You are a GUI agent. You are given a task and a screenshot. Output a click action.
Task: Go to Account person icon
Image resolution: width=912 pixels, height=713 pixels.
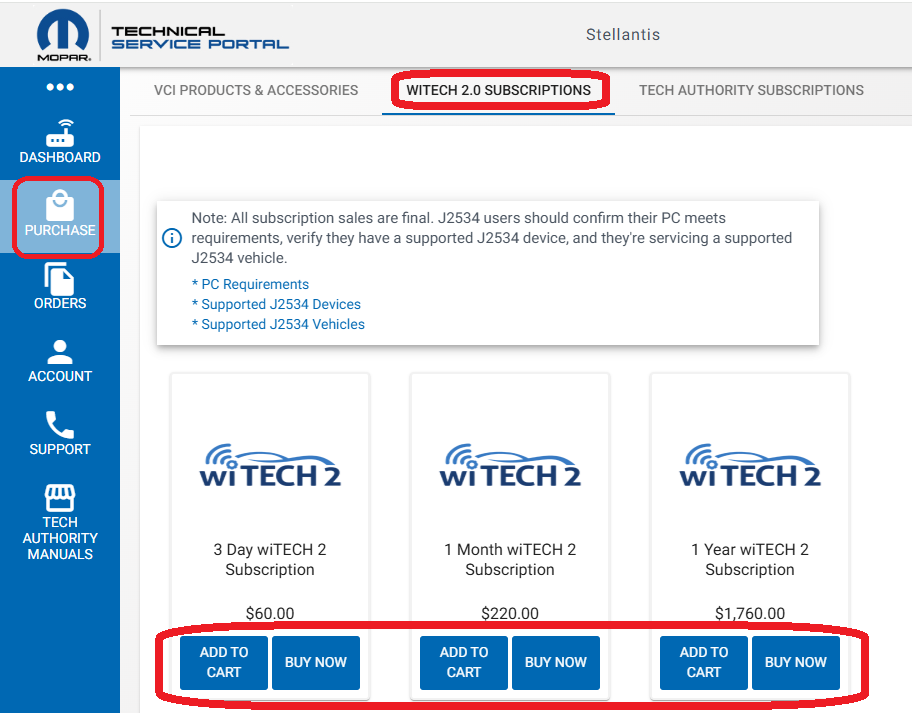(60, 352)
